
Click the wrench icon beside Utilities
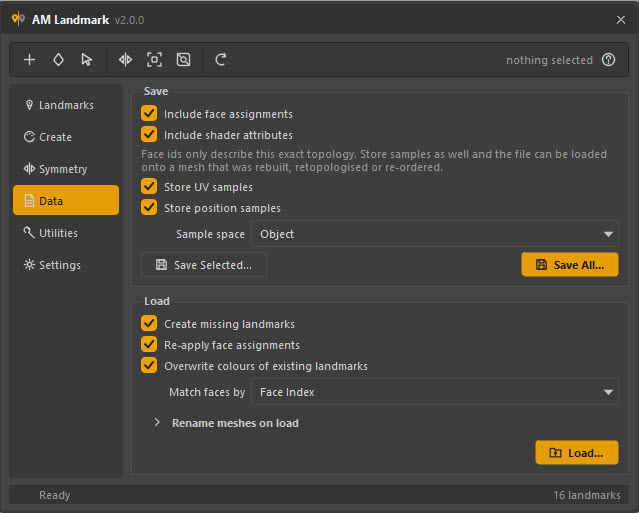coord(29,232)
